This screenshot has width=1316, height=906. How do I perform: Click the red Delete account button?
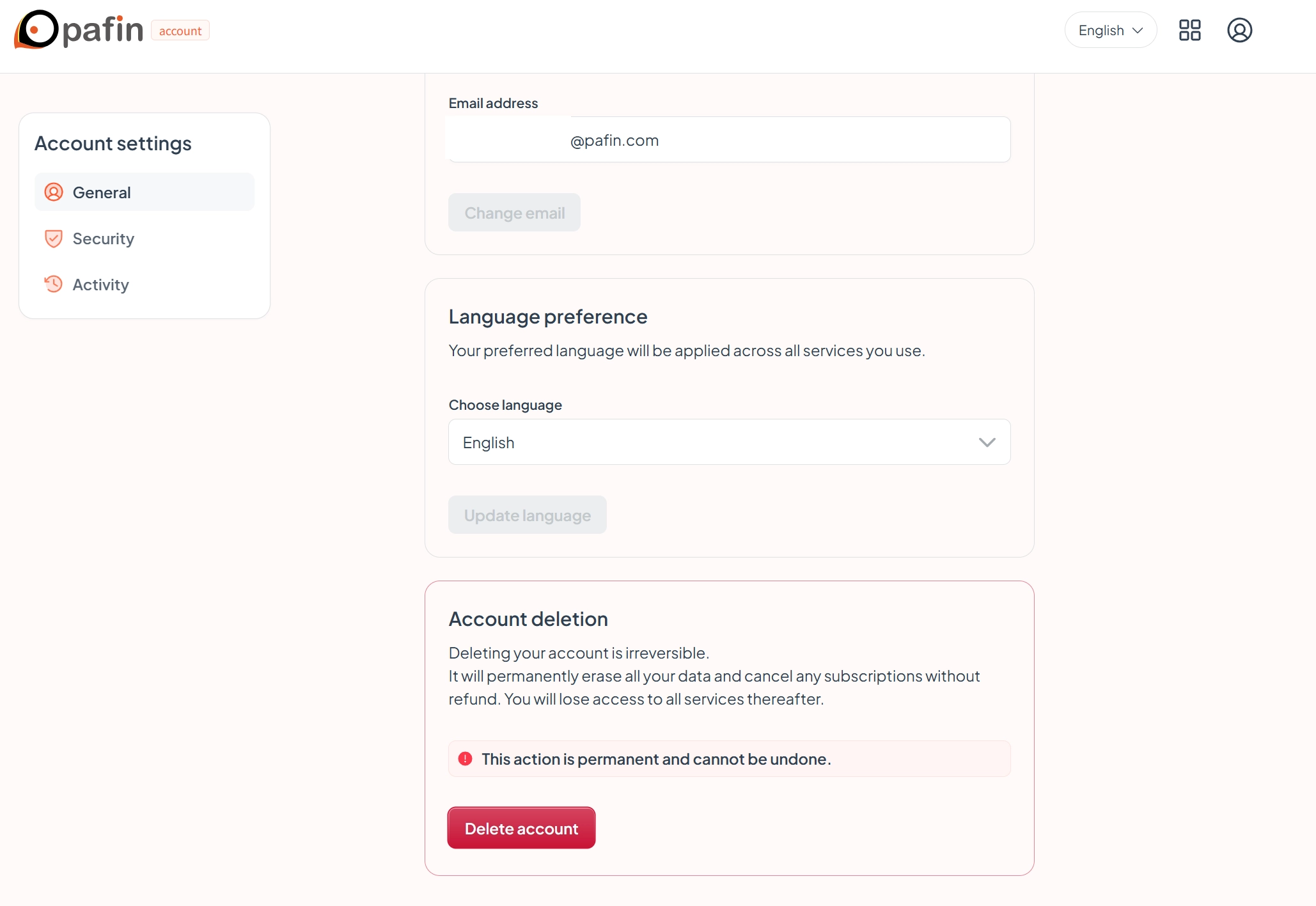click(x=521, y=828)
